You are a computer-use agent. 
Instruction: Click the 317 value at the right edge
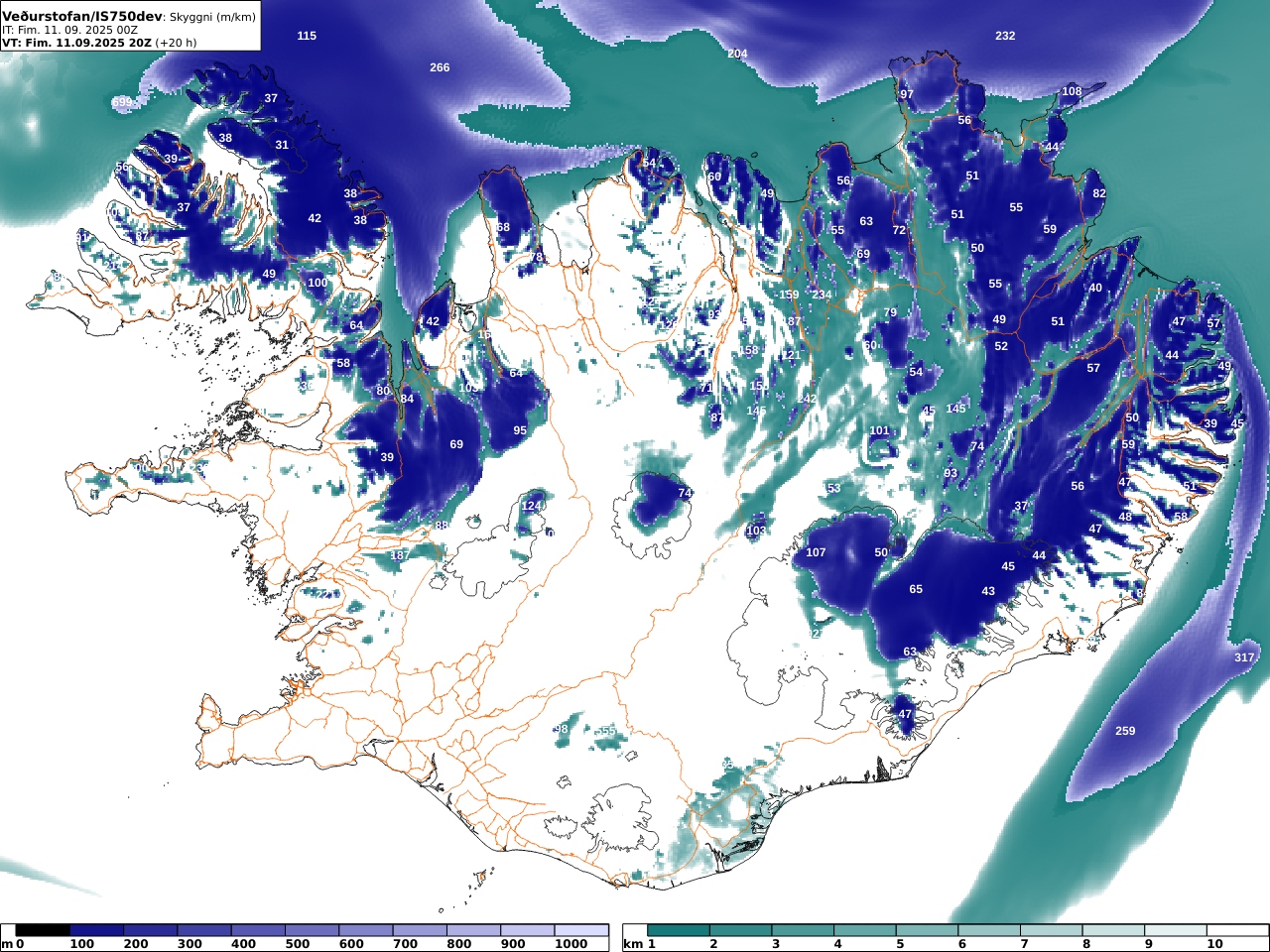tap(1244, 657)
